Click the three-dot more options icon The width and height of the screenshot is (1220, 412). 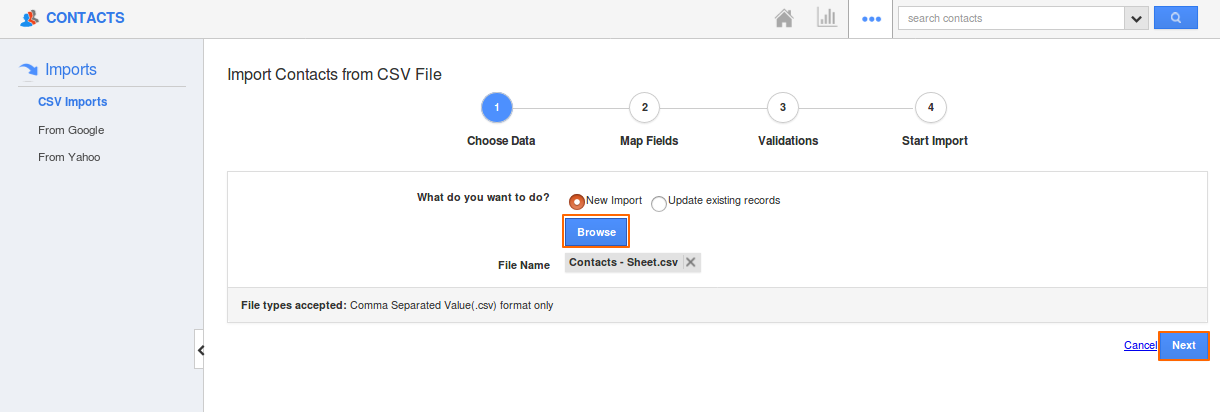[x=871, y=19]
